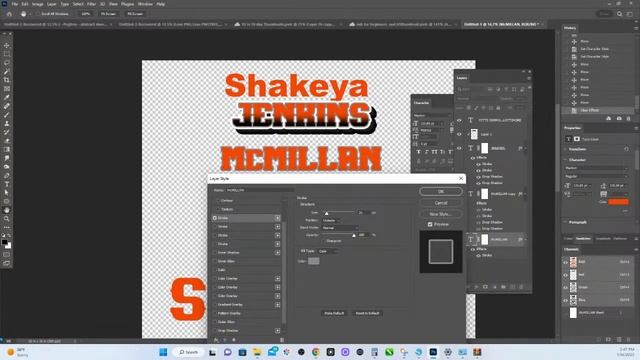Viewport: 640px width, 360px height.
Task: Toggle the Preview checkbox in Layer Style
Action: (430, 224)
